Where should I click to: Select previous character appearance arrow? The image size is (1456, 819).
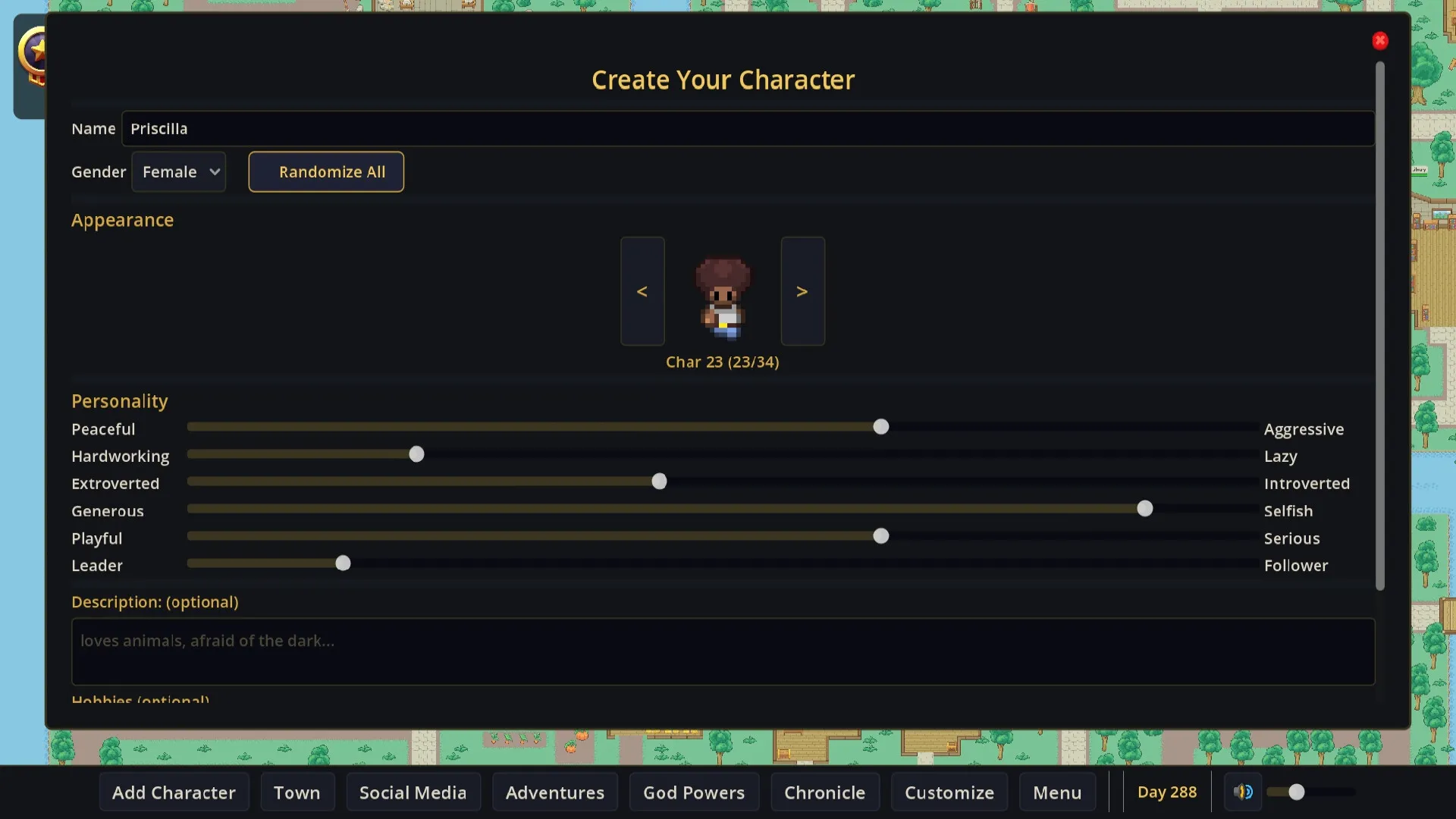pyautogui.click(x=642, y=291)
